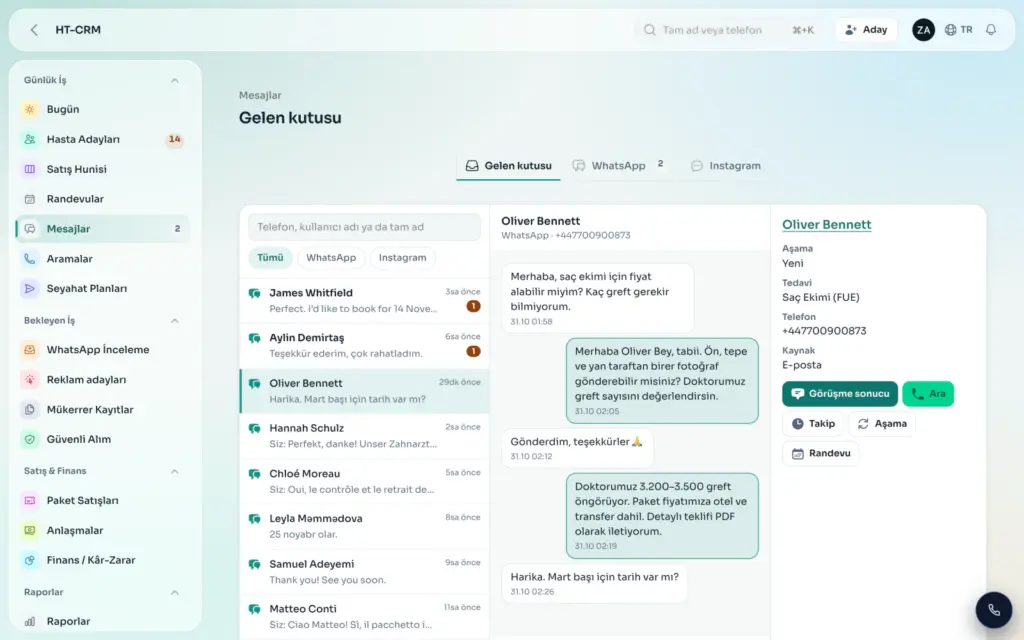Click the phone number +447700900873 under Telefon
This screenshot has height=640, width=1024.
pyautogui.click(x=824, y=331)
